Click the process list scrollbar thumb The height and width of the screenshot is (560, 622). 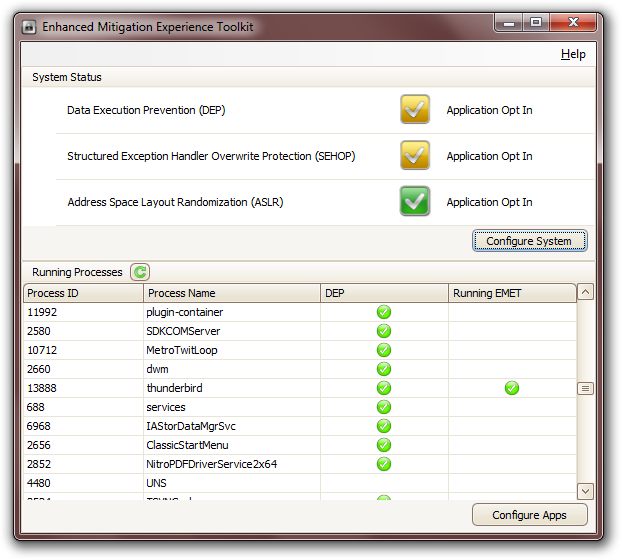(x=586, y=388)
